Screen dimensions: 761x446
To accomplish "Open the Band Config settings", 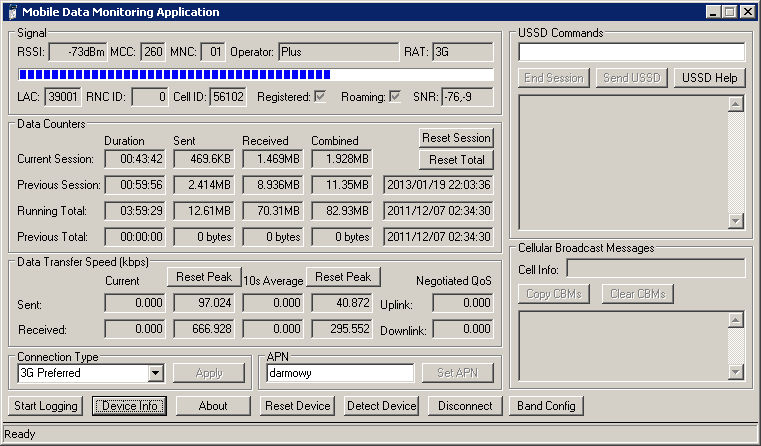I will click(x=546, y=406).
